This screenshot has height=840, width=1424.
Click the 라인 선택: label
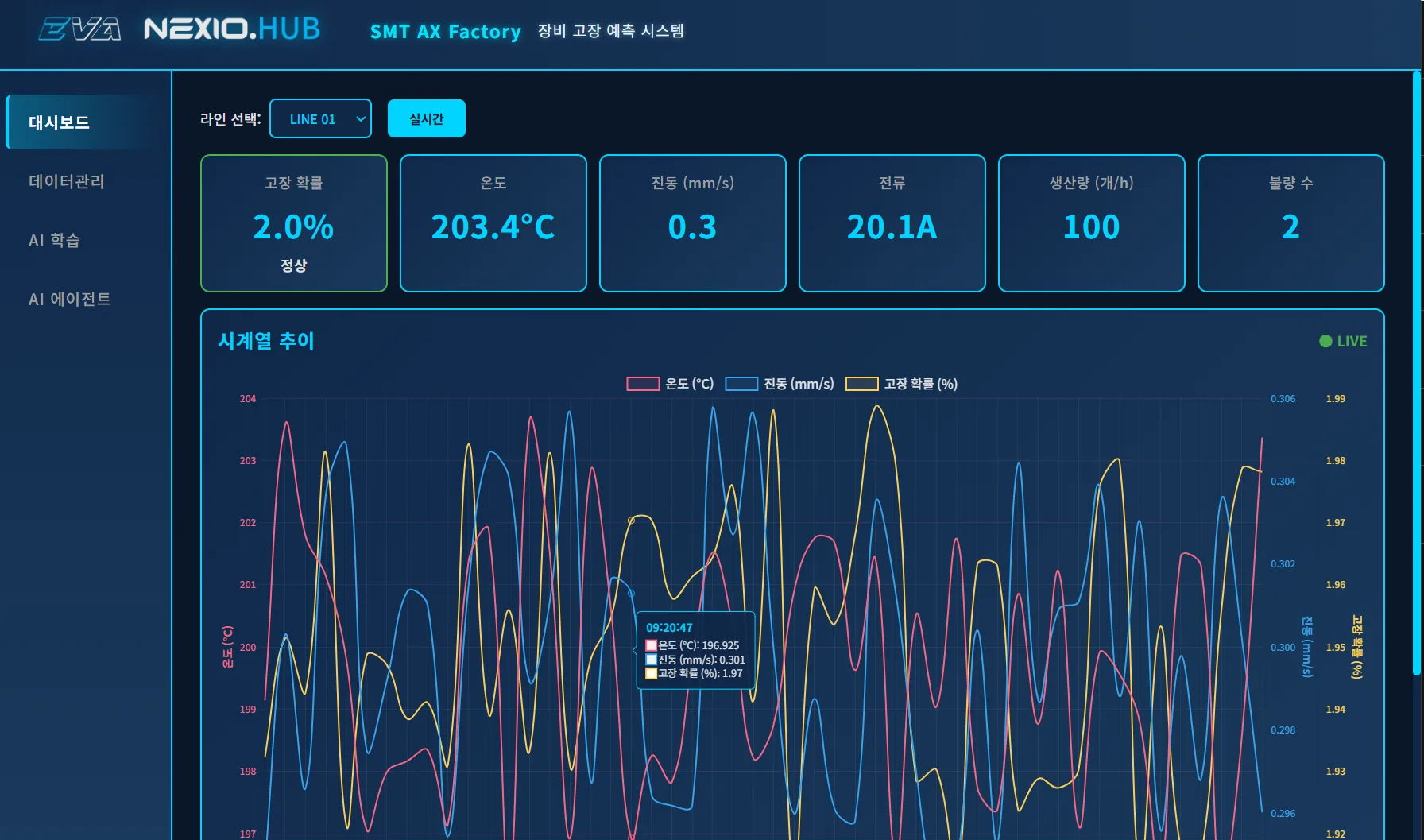pos(230,119)
